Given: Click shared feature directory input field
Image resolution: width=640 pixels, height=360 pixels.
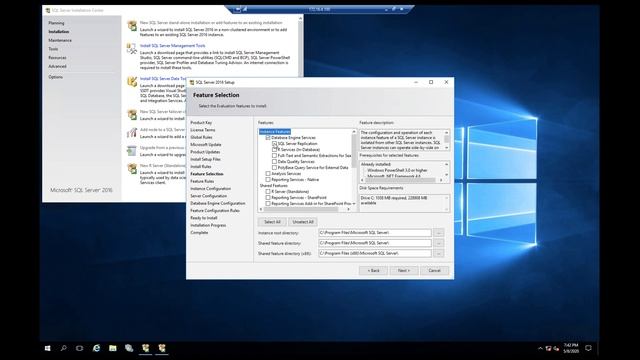Looking at the screenshot, I should pyautogui.click(x=375, y=243).
